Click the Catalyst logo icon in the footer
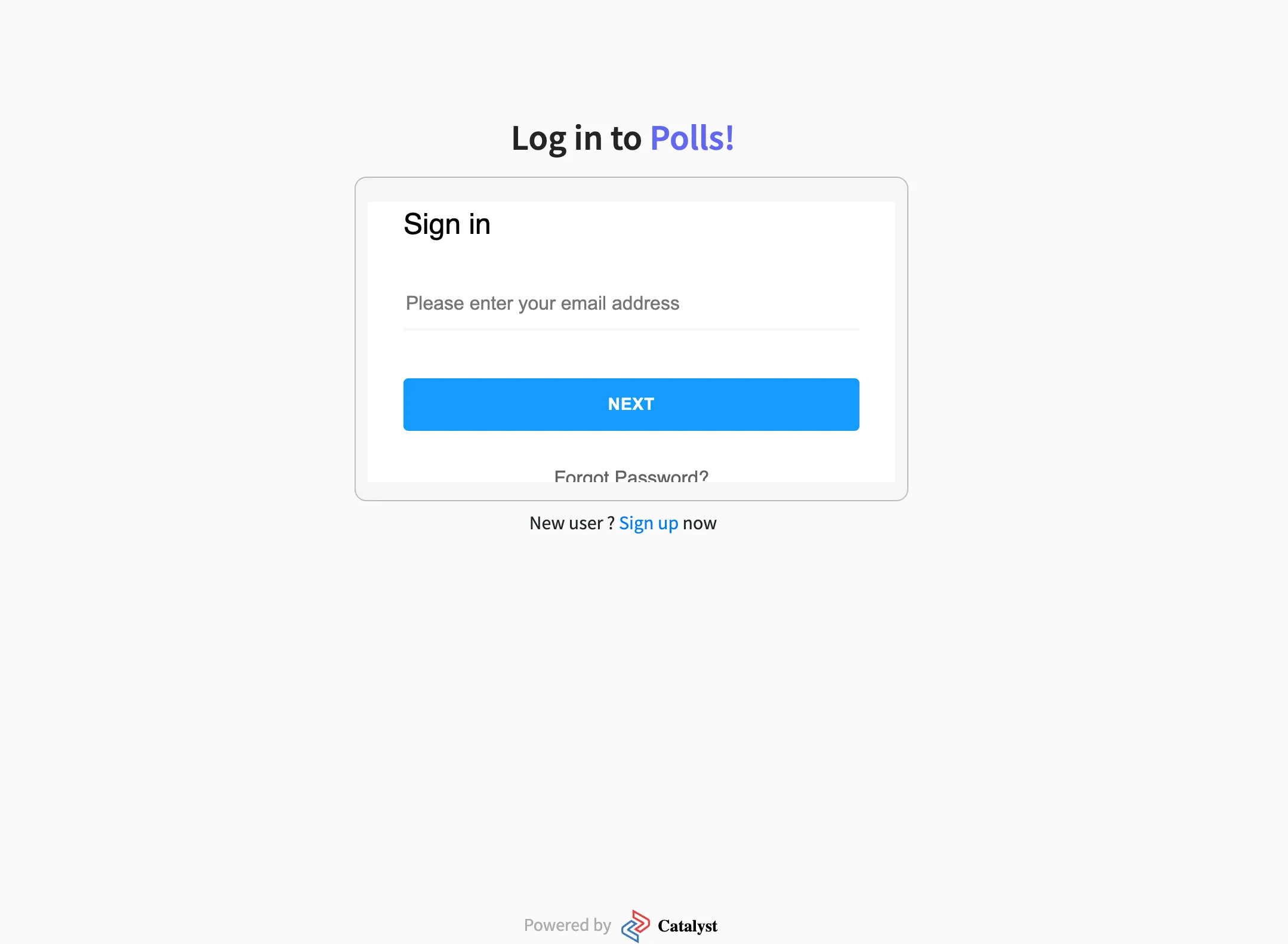Image resolution: width=1288 pixels, height=944 pixels. point(635,926)
